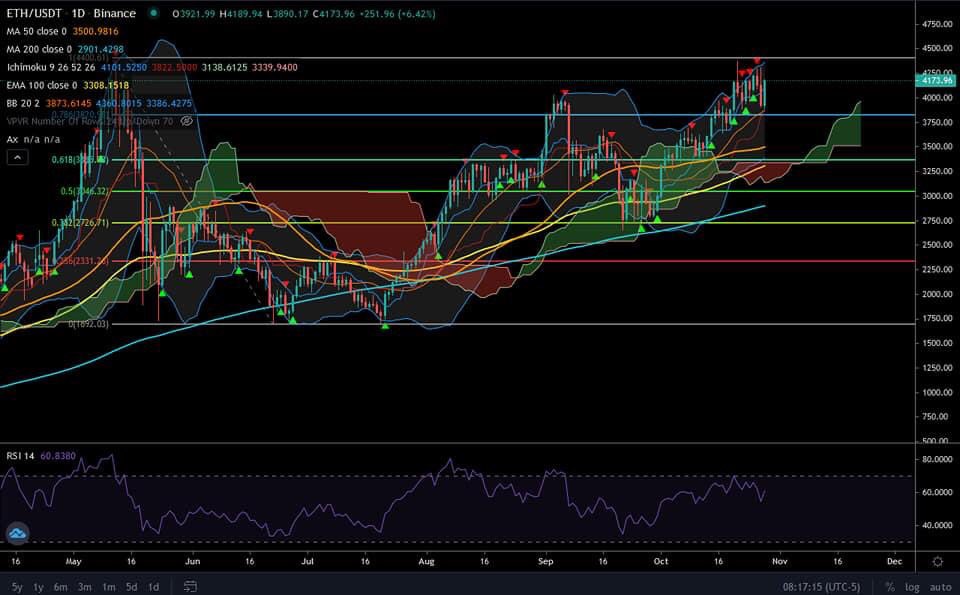
Task: Click the 1D interval label in title
Action: point(78,13)
